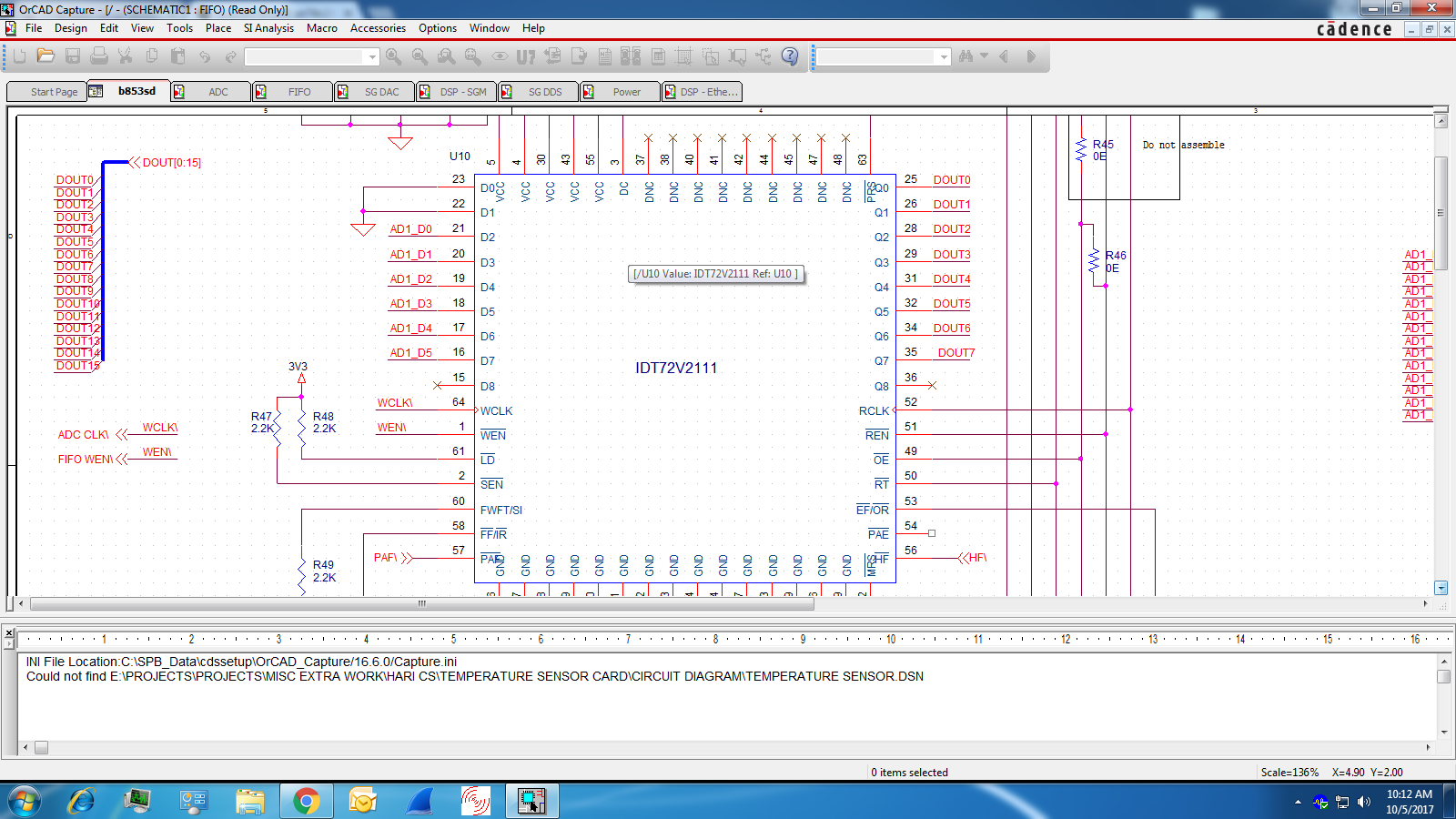
Task: Redo the last action
Action: [x=231, y=56]
